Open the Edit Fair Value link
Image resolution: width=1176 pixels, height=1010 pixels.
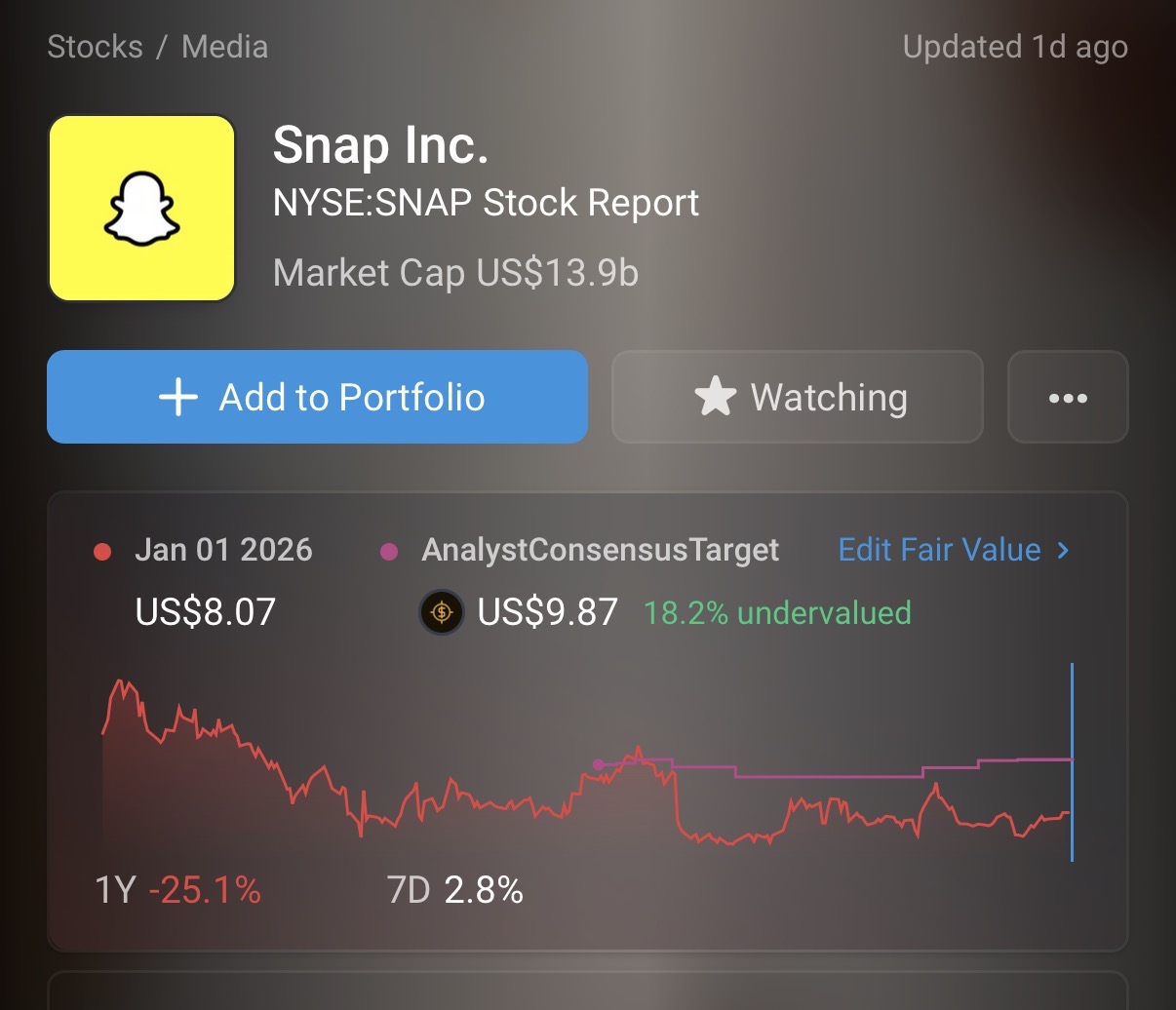[940, 550]
